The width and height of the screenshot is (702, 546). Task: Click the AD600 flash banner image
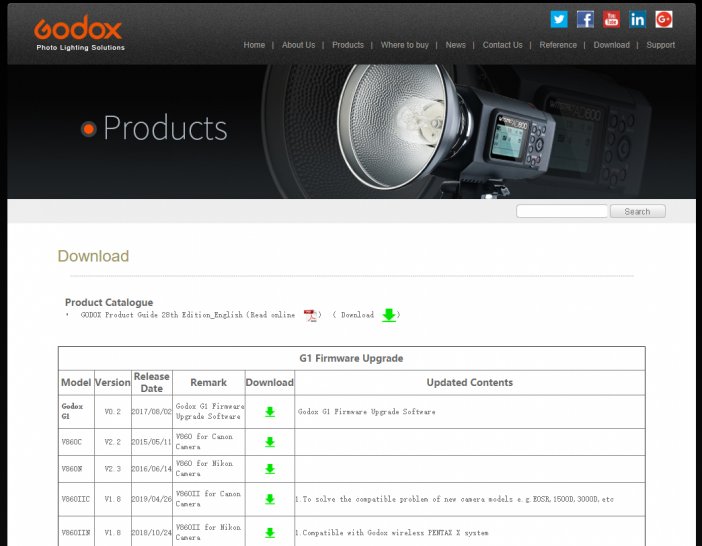point(351,132)
